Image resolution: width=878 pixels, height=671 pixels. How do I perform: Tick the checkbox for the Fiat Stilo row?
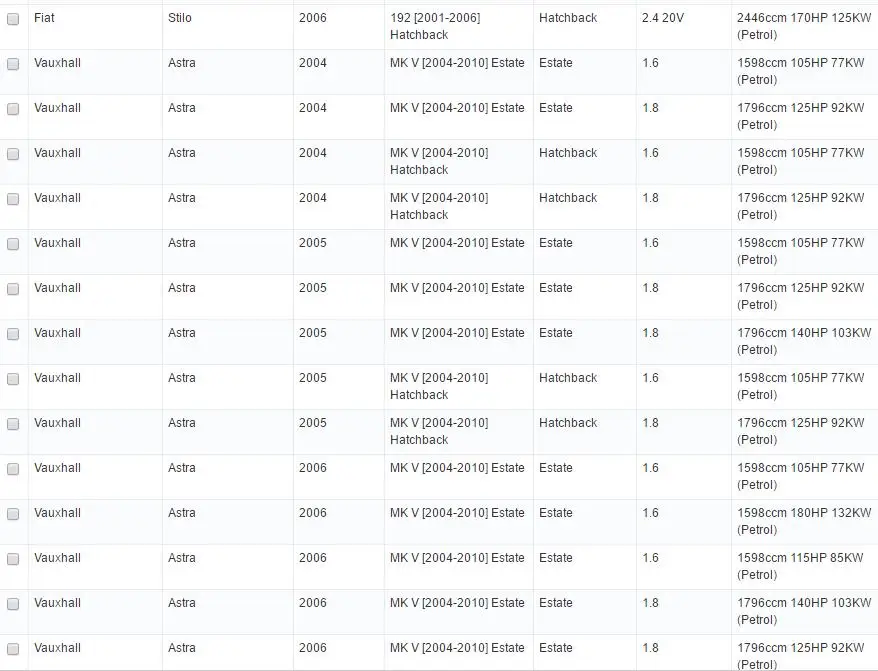(x=13, y=19)
